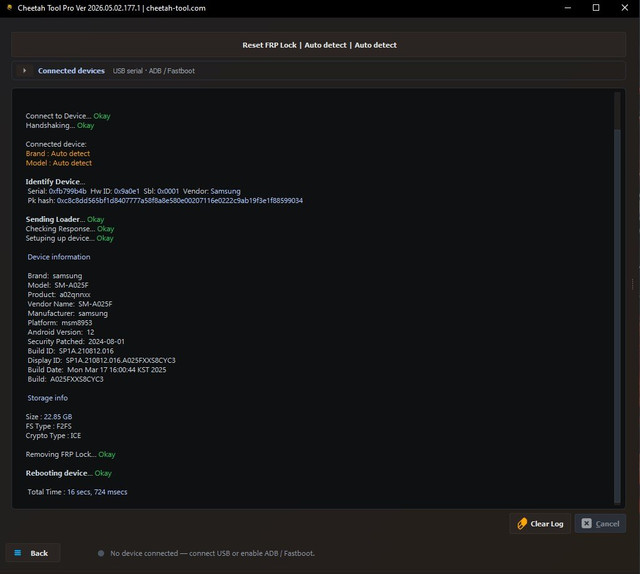Screen dimensions: 640x574
Task: Click the 'Rebooting device... Okay' line
Action: point(68,473)
